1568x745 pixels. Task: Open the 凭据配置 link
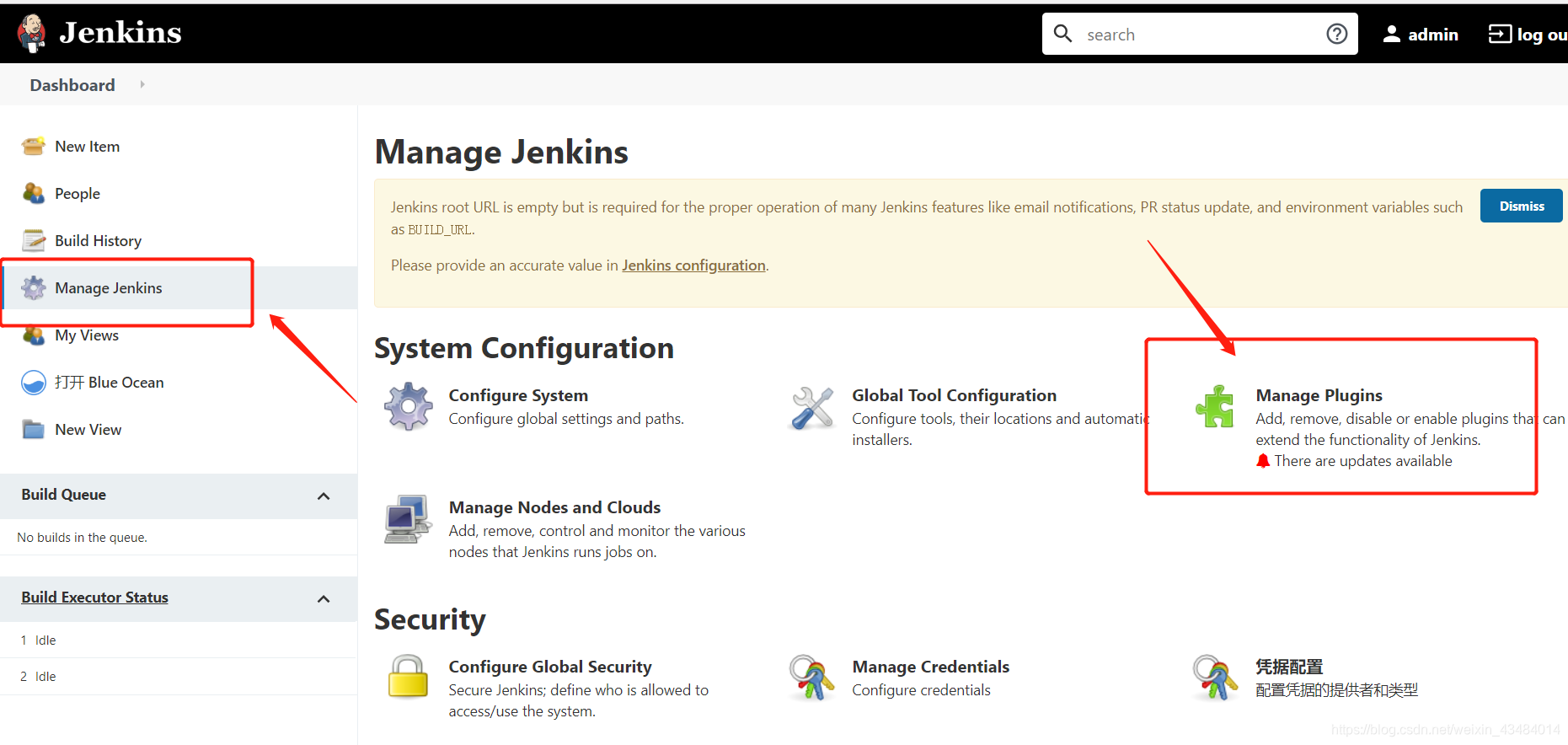[1289, 667]
